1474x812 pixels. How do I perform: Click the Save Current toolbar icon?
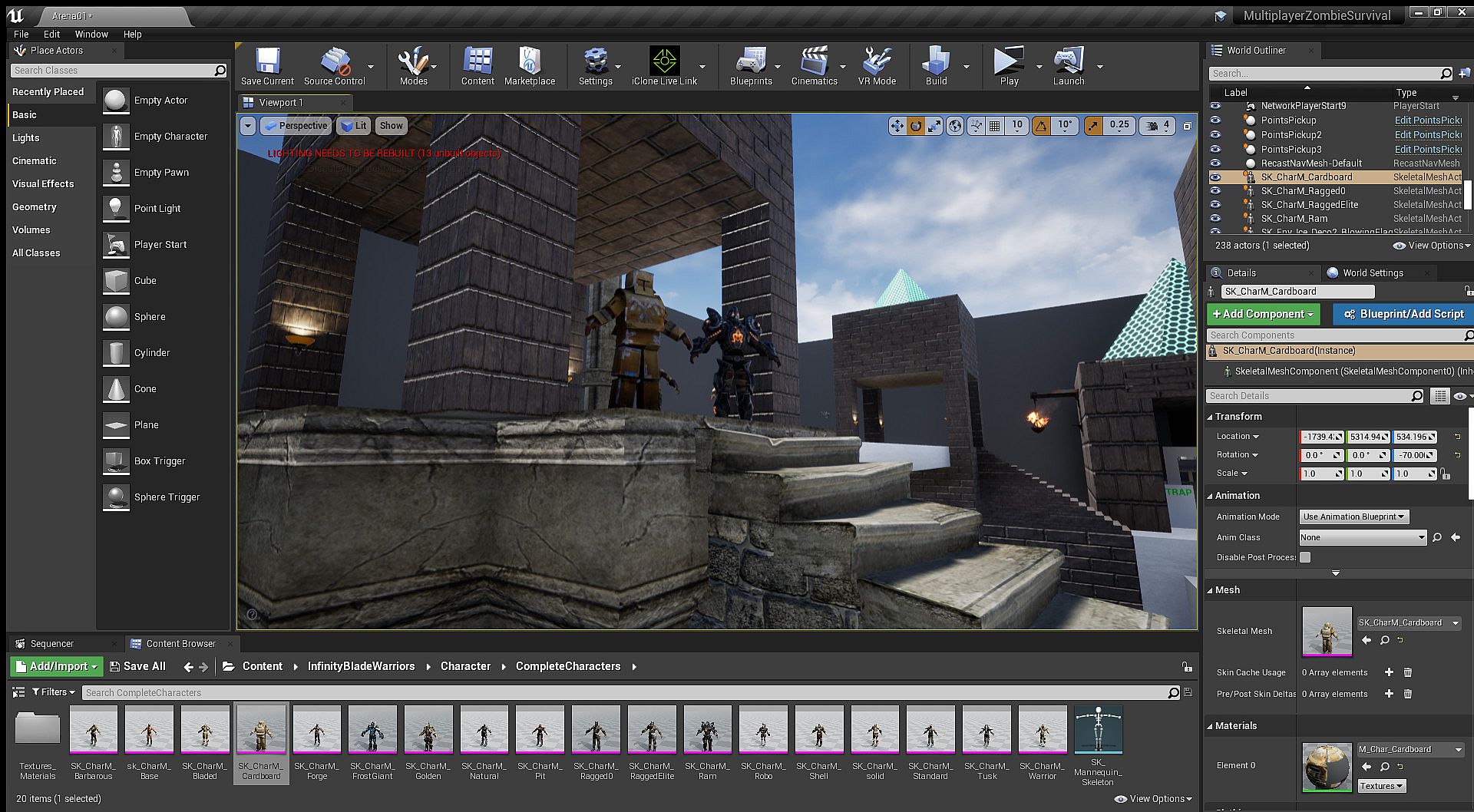pyautogui.click(x=267, y=61)
